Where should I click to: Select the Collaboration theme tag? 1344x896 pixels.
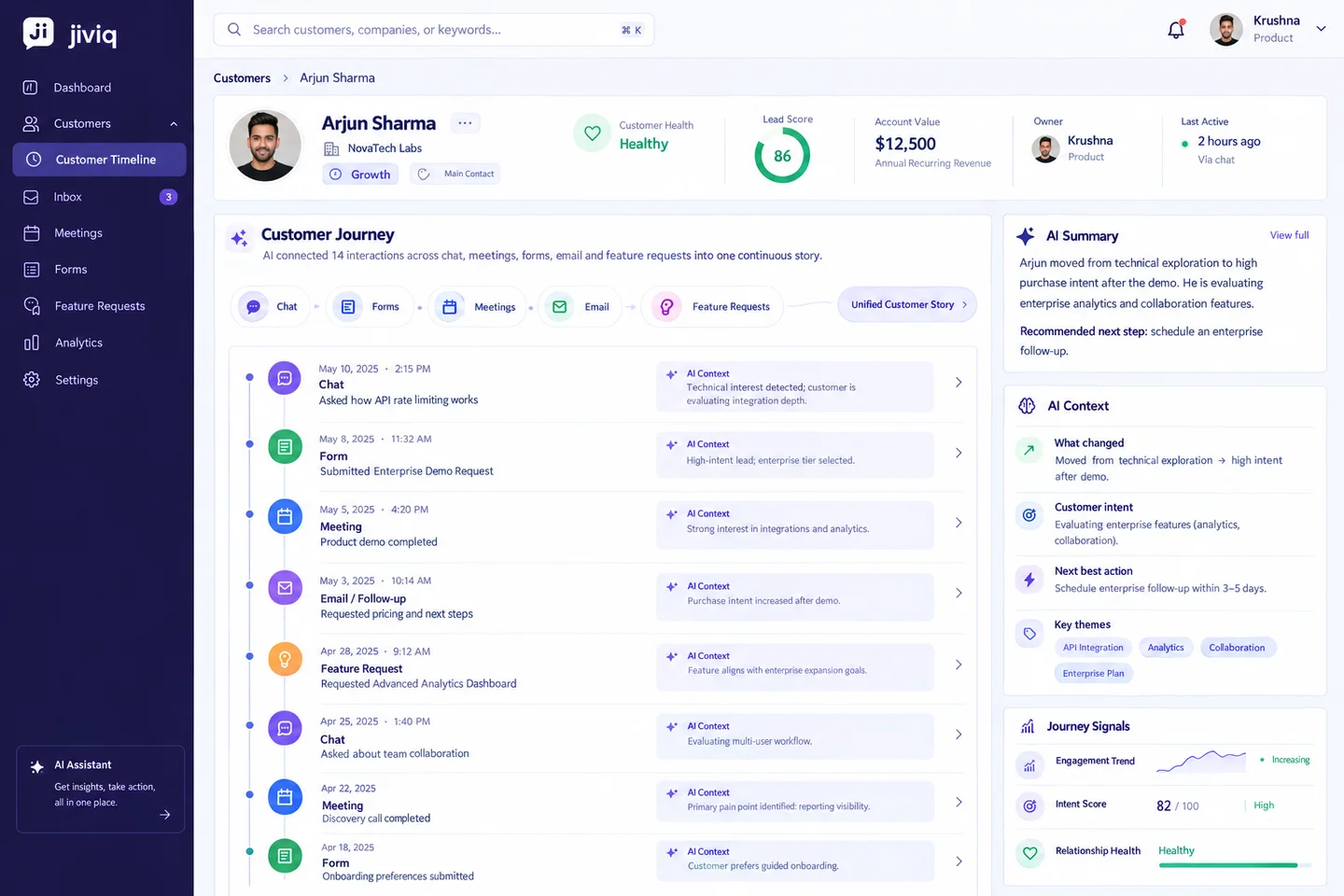point(1237,648)
